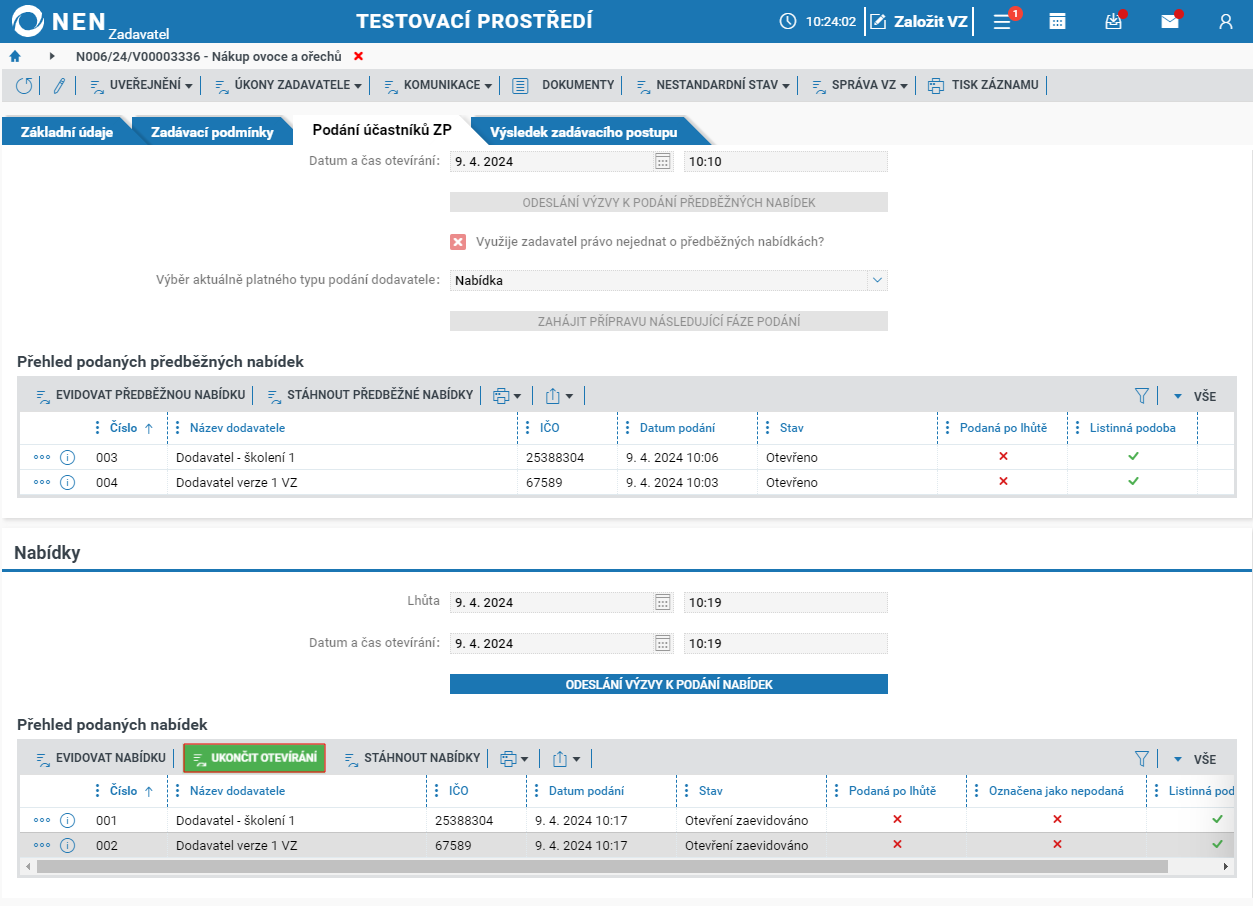Open Komunikace dropdown menu
Screen dimensions: 1253x906
pos(437,86)
